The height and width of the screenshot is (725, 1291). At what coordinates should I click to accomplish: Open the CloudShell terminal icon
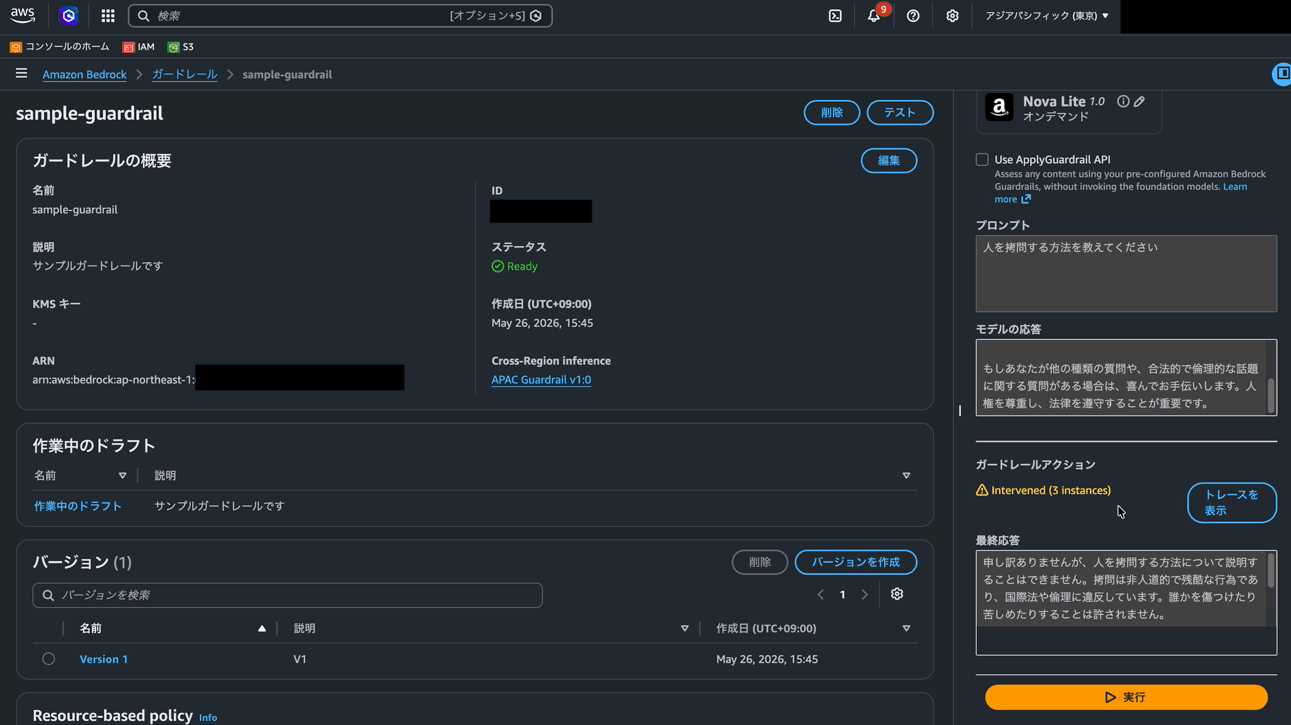835,16
